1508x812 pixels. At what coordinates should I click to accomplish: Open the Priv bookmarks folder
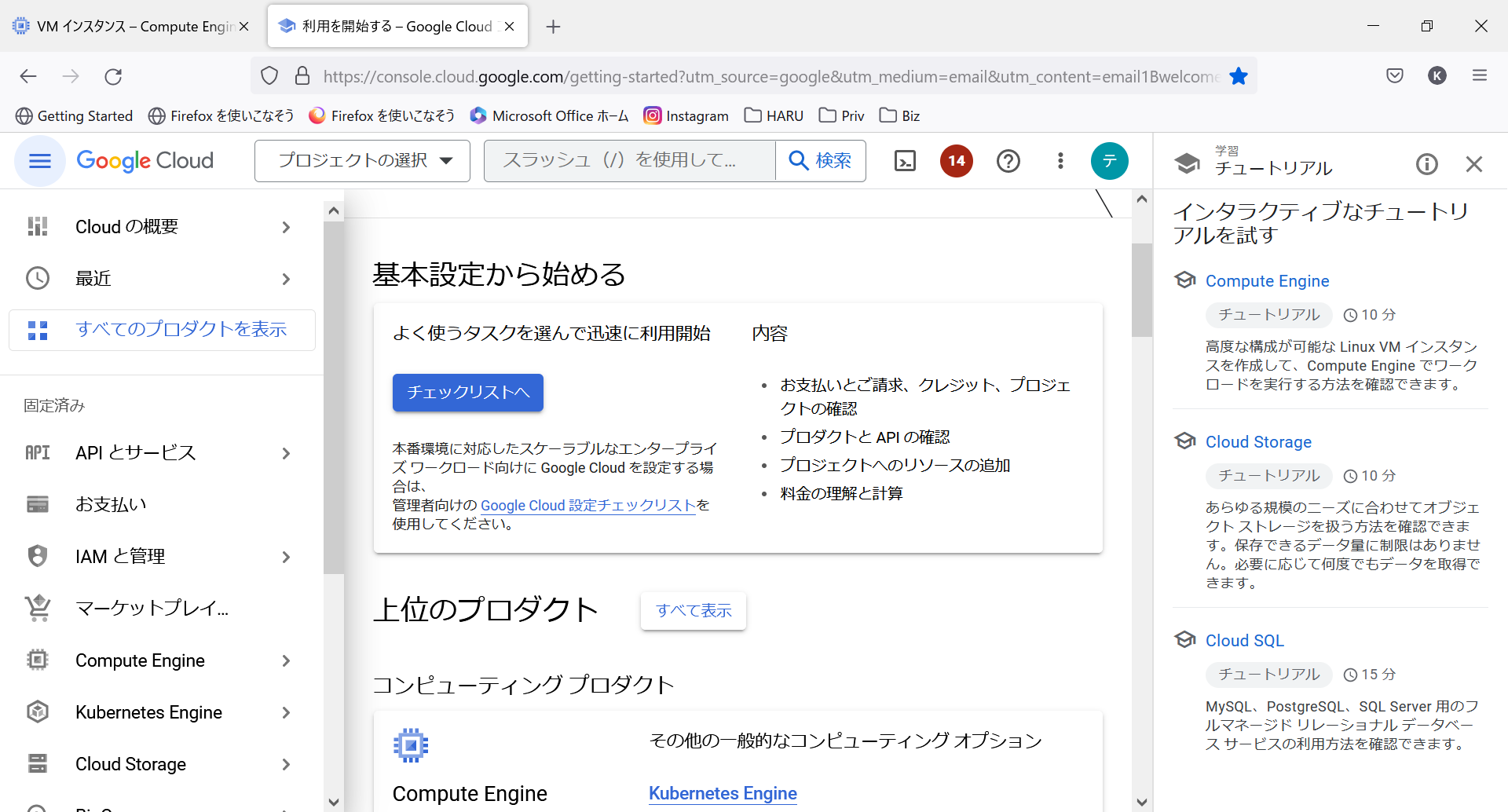click(x=841, y=115)
